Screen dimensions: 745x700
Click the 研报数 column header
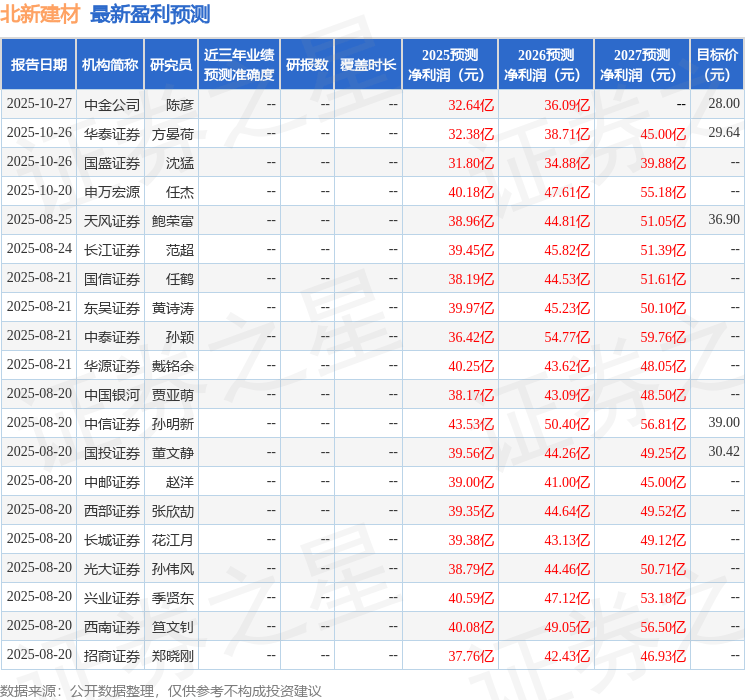point(307,64)
